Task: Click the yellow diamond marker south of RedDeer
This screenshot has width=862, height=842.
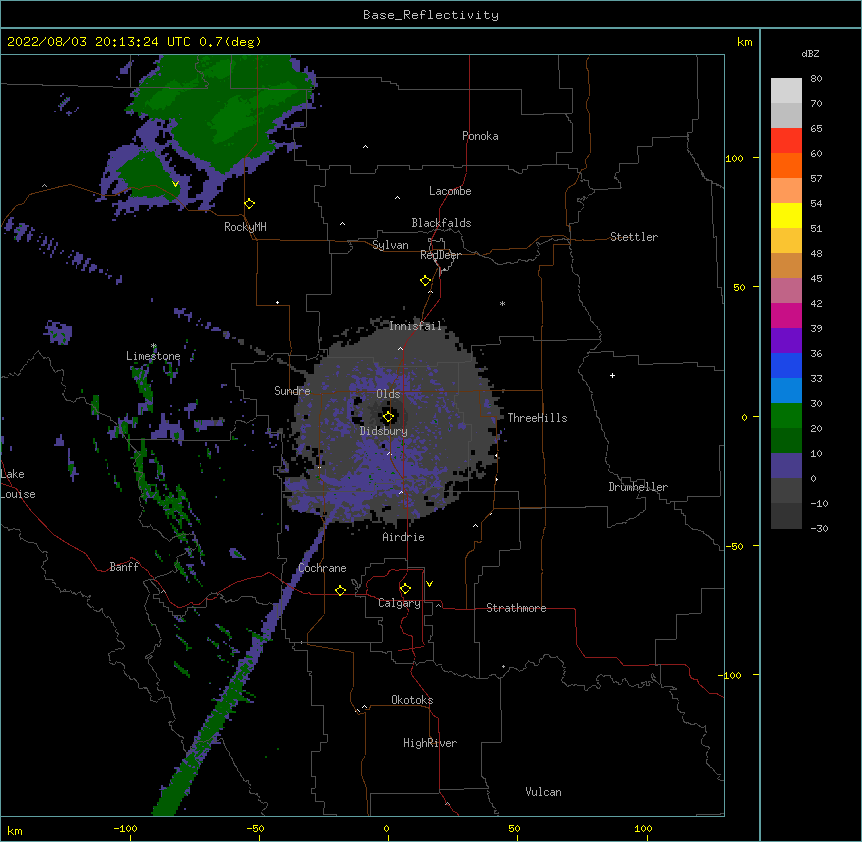Action: click(426, 281)
